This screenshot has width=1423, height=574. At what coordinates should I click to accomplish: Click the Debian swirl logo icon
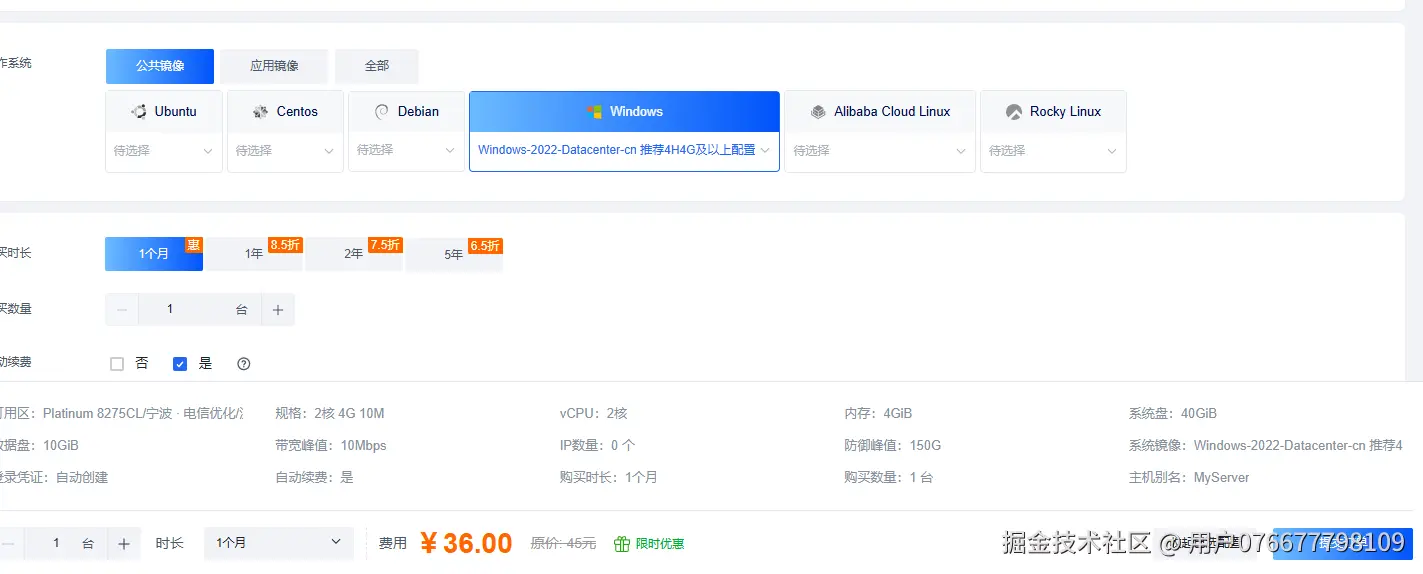pyautogui.click(x=382, y=112)
